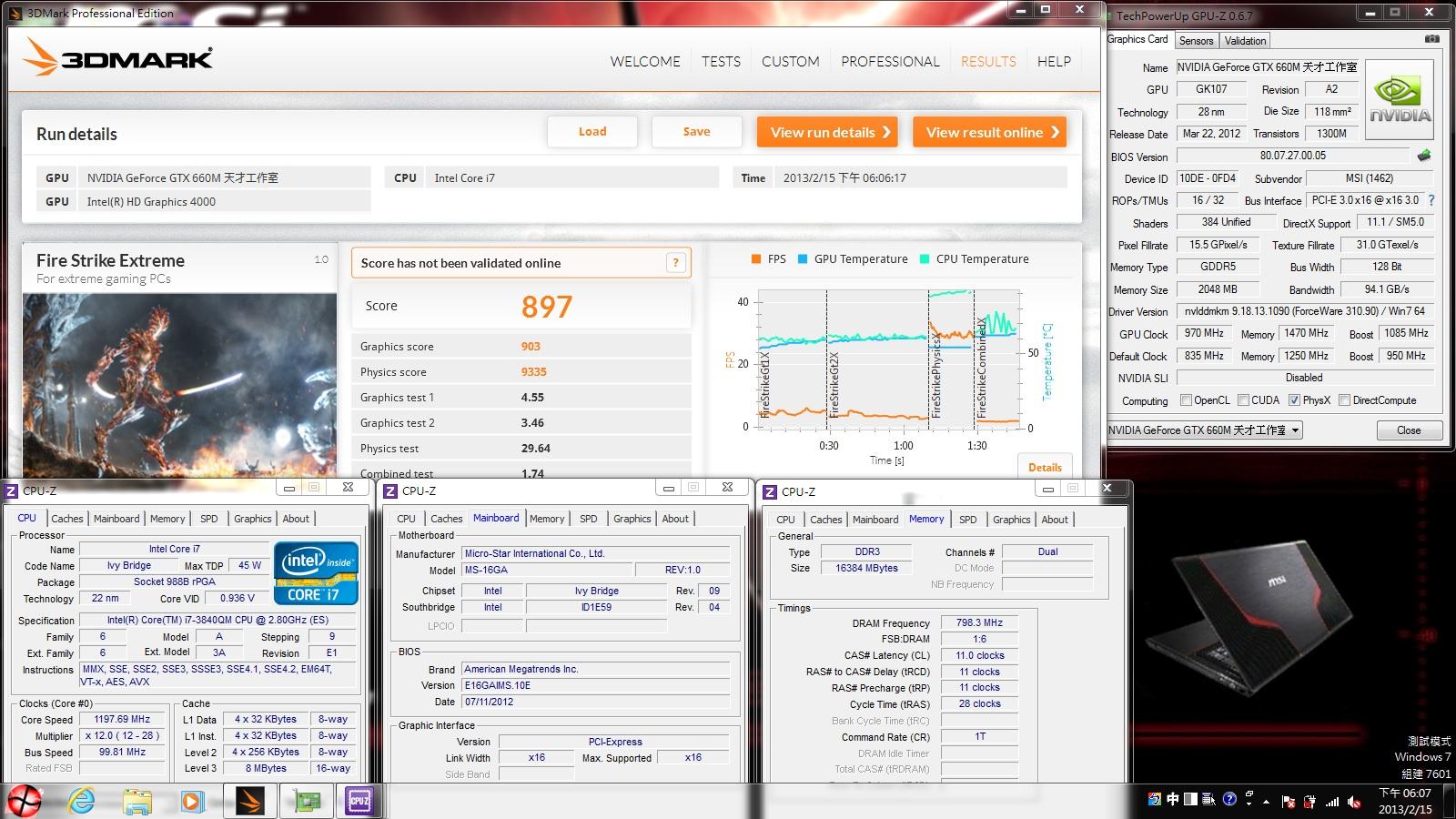Open Mainboard tab in the left CPU-Z window
Screen dimensions: 1456x819
(x=117, y=519)
